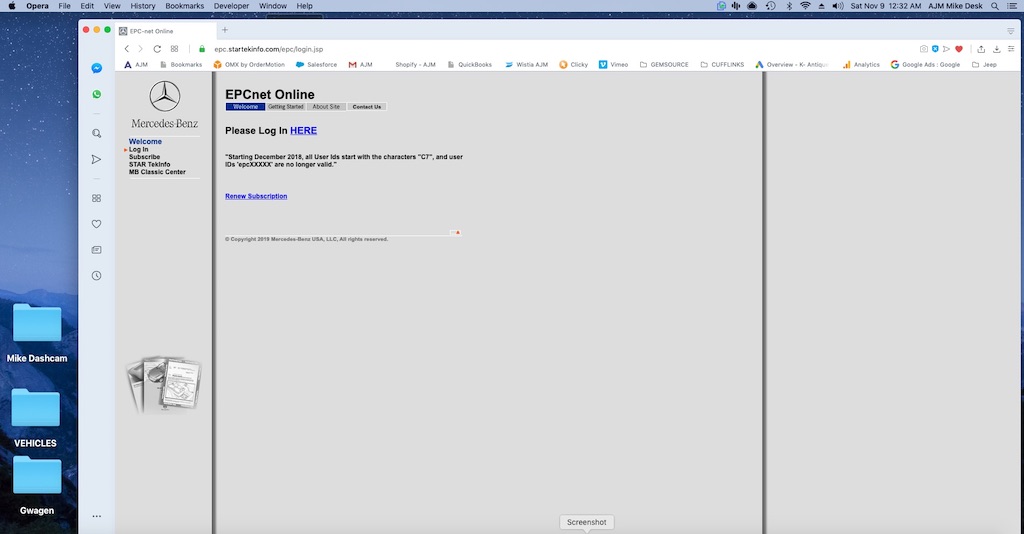Open WhatsApp in the Opera sidebar
This screenshot has height=534, width=1024.
tap(96, 94)
